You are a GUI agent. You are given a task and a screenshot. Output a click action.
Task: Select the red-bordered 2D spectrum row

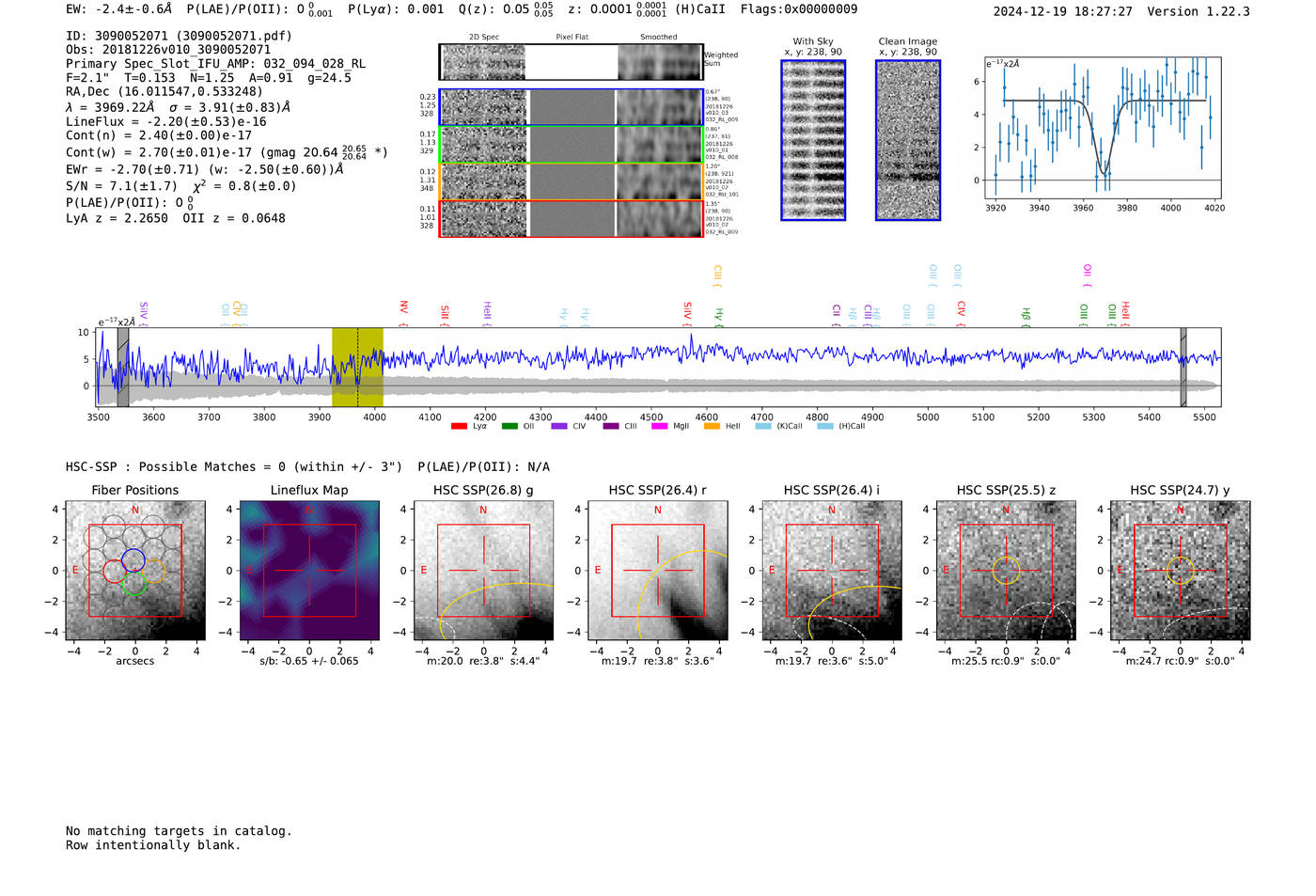coord(571,218)
